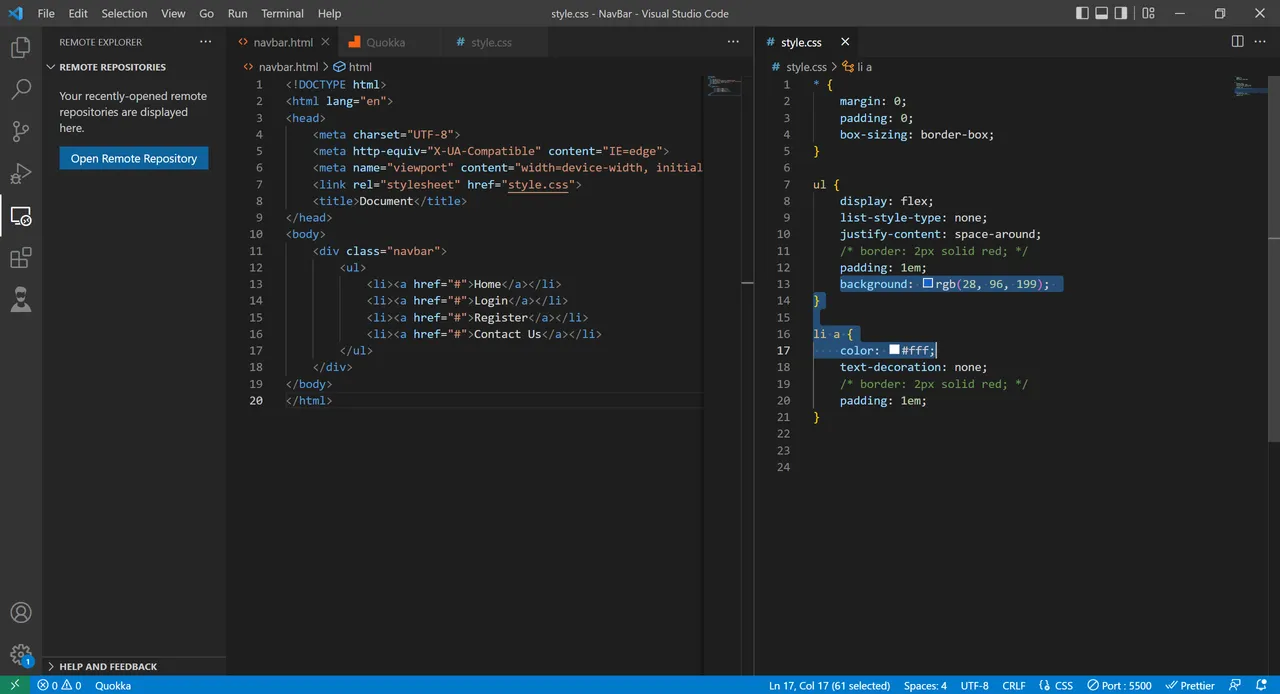Toggle the primary side bar

(x=1083, y=13)
